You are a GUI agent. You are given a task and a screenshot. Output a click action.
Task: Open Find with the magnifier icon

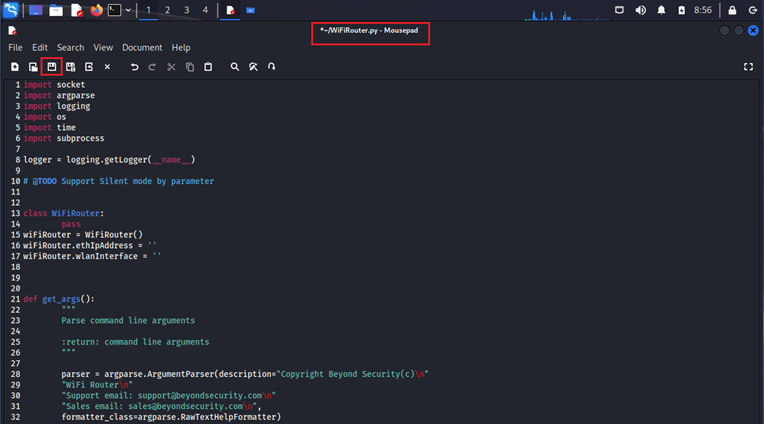[x=235, y=67]
